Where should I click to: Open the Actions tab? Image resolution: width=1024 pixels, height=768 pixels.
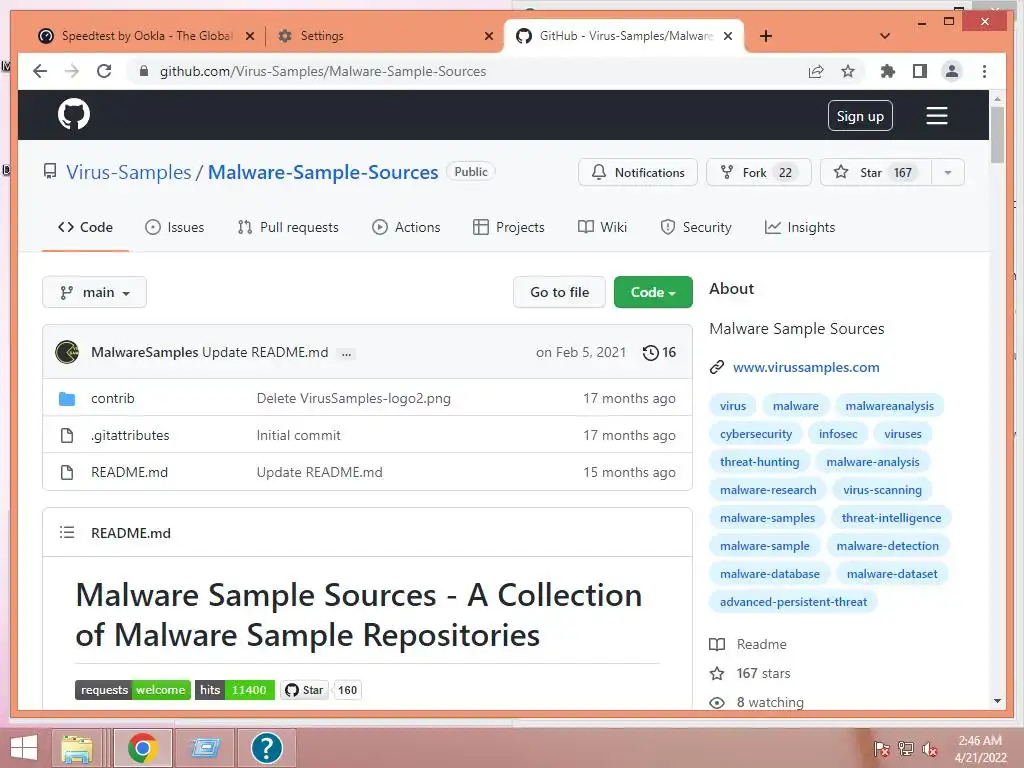(x=406, y=227)
